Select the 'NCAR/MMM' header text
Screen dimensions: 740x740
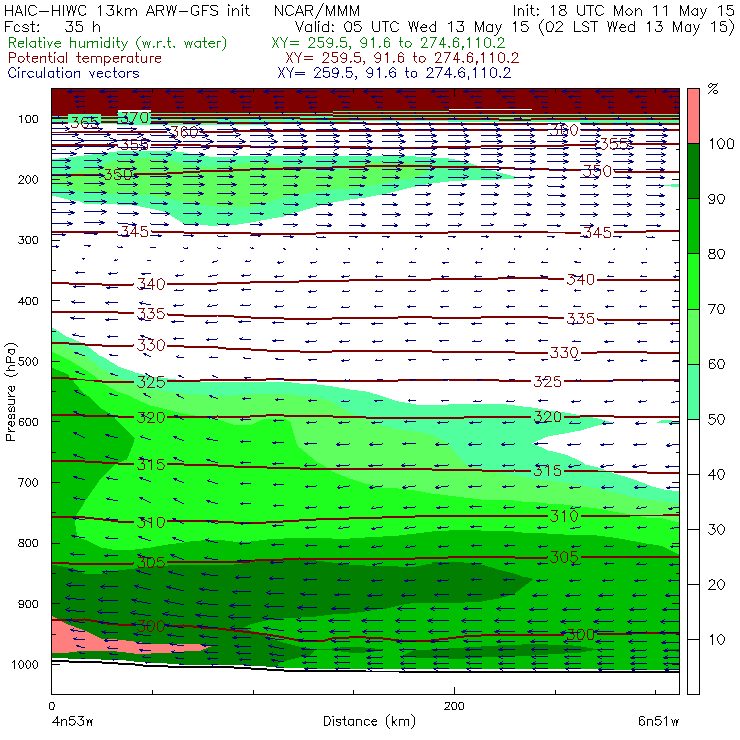coord(317,10)
